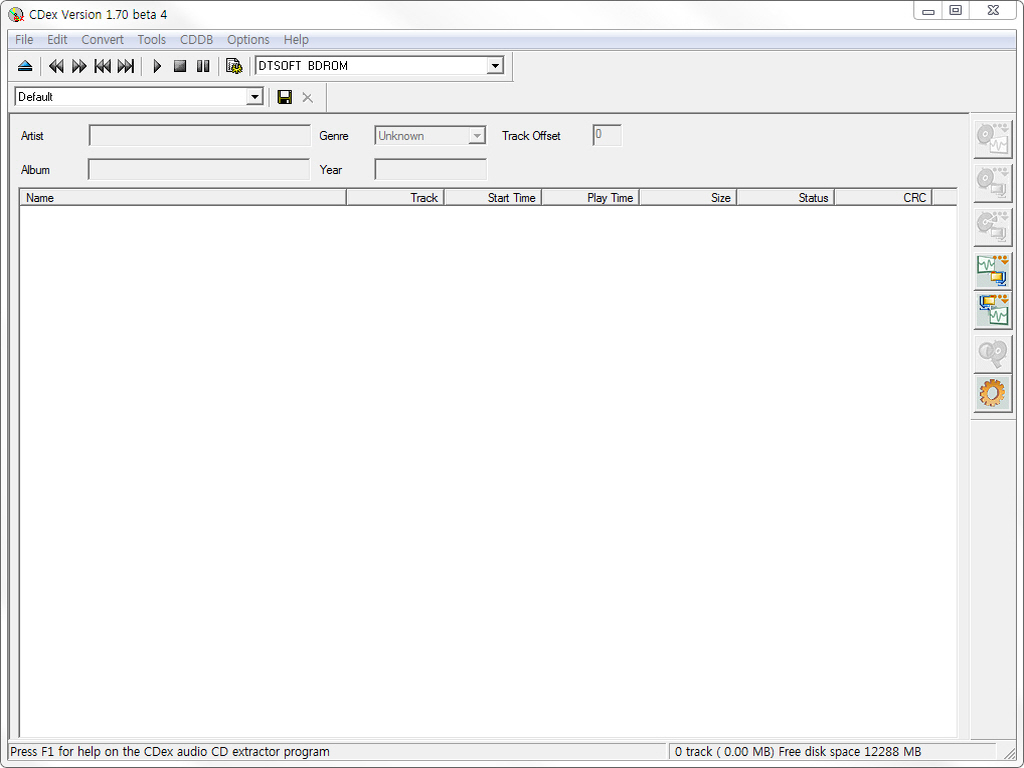This screenshot has height=768, width=1024.
Task: Open the CDDB menu
Action: click(197, 40)
